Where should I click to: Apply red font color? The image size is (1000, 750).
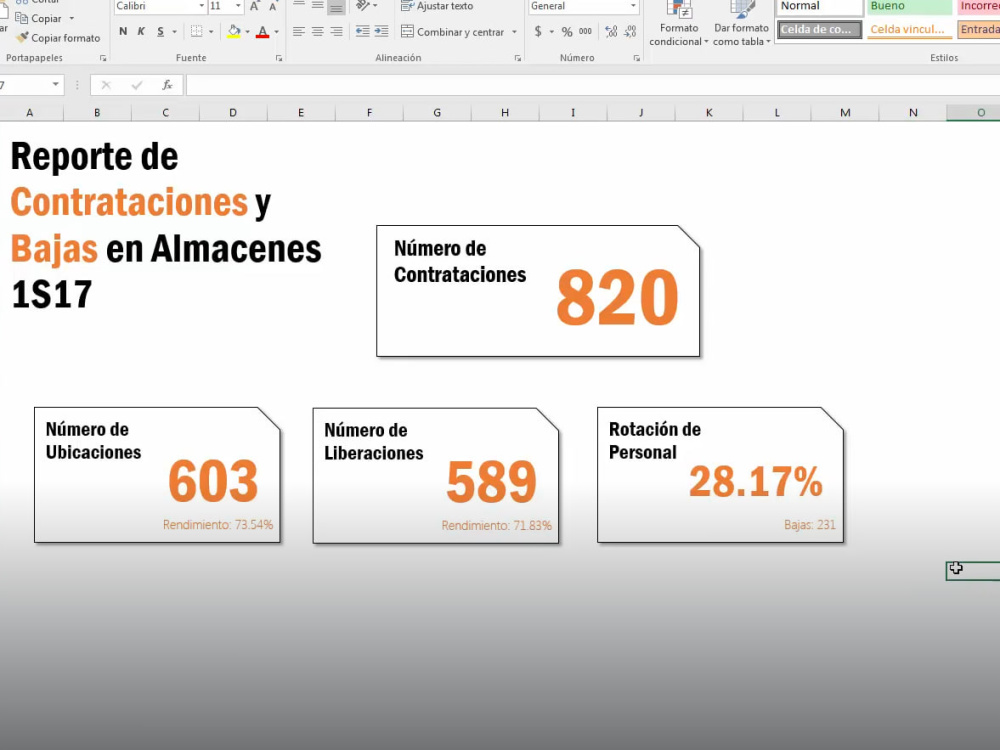[262, 31]
